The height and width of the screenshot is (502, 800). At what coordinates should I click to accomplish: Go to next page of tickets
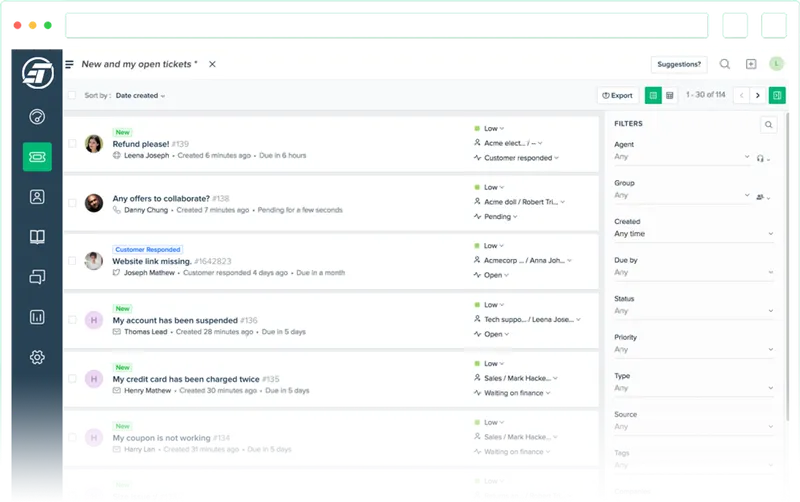(758, 95)
